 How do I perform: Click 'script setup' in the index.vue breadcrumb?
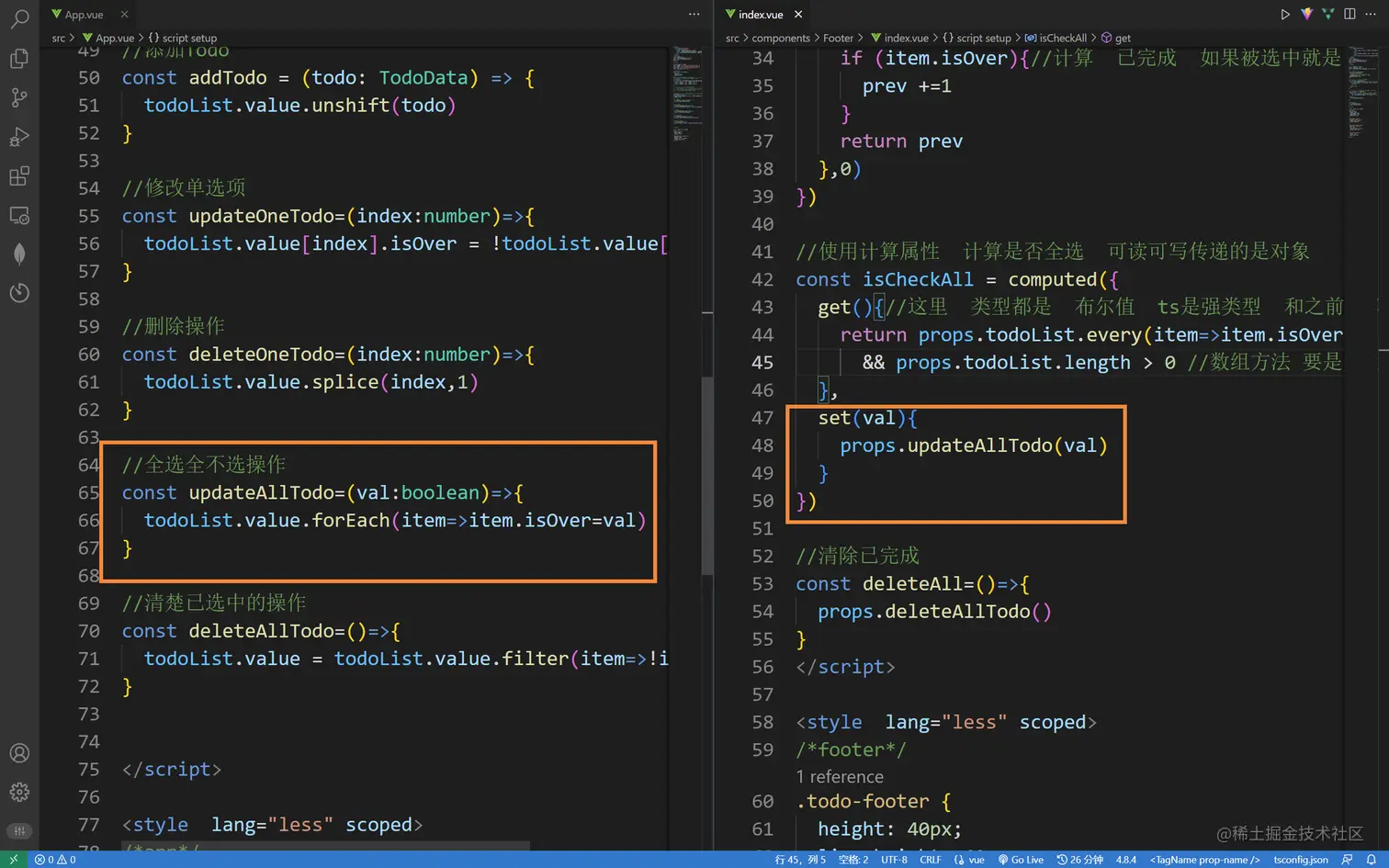click(983, 38)
